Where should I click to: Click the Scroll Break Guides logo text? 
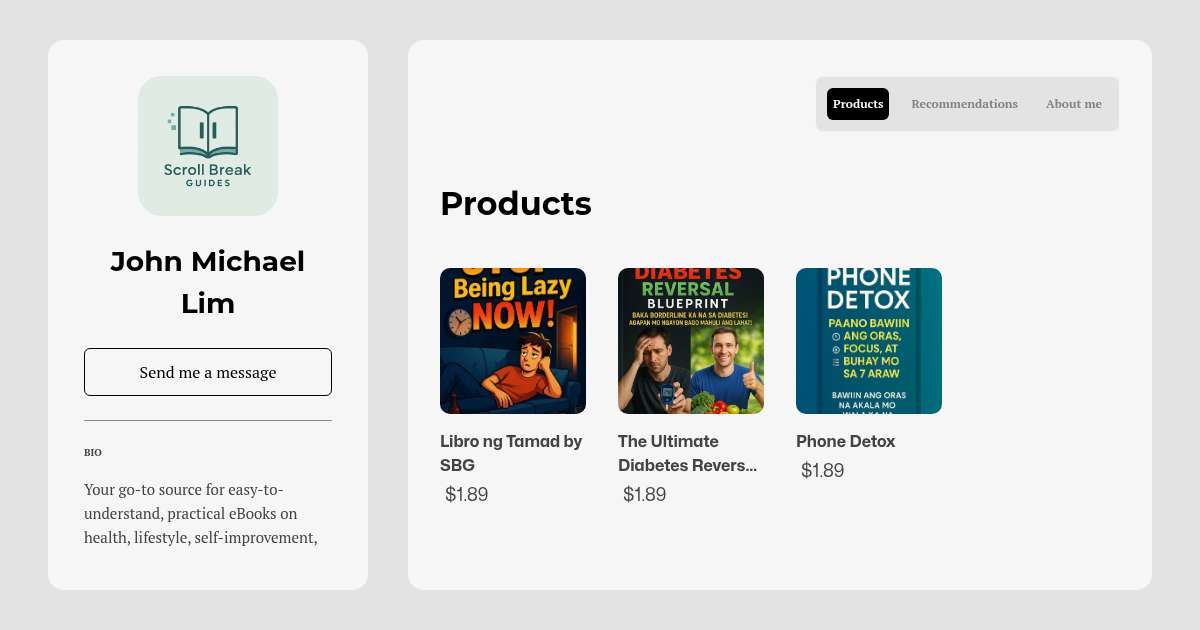click(x=208, y=174)
